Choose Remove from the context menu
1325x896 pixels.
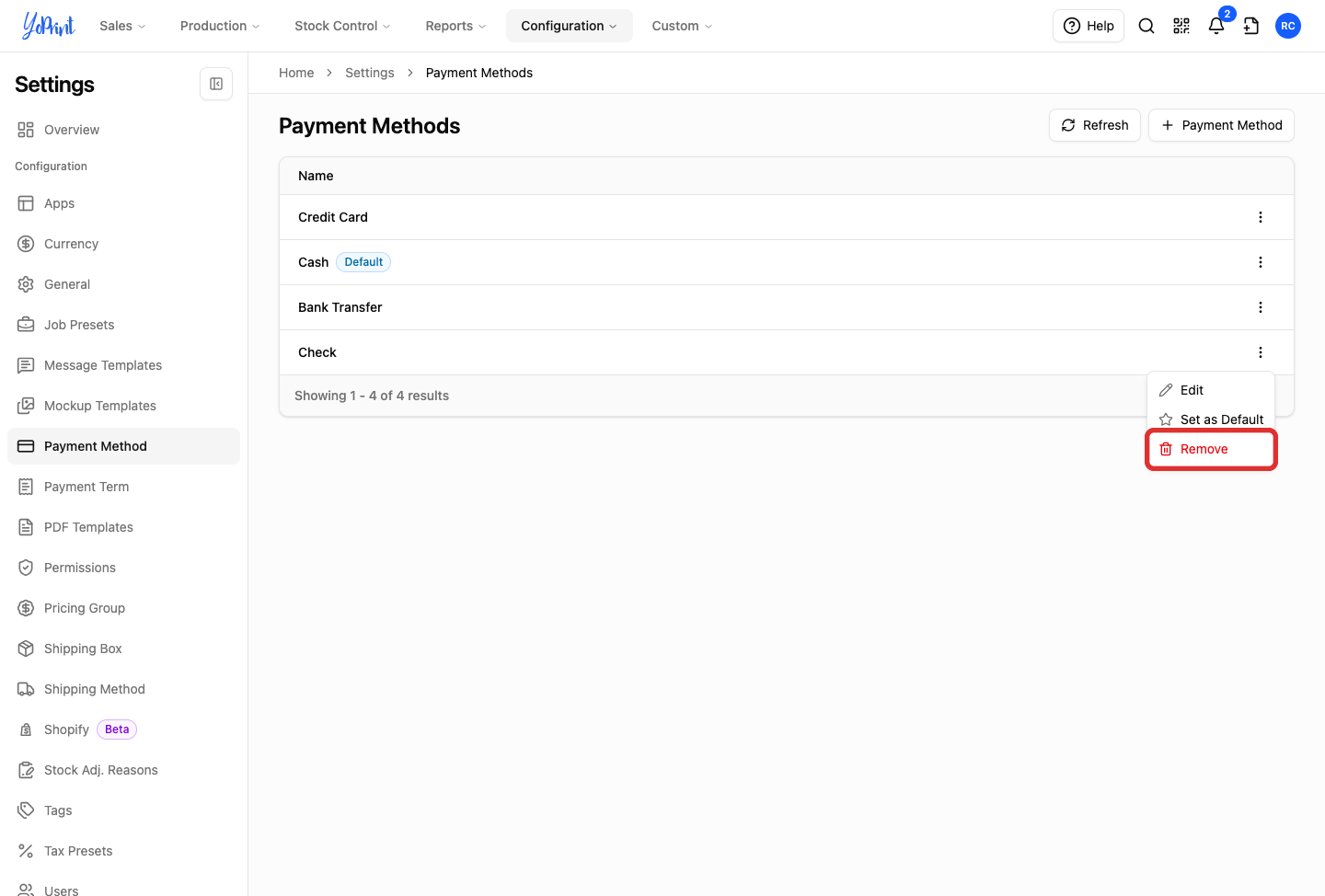point(1211,449)
